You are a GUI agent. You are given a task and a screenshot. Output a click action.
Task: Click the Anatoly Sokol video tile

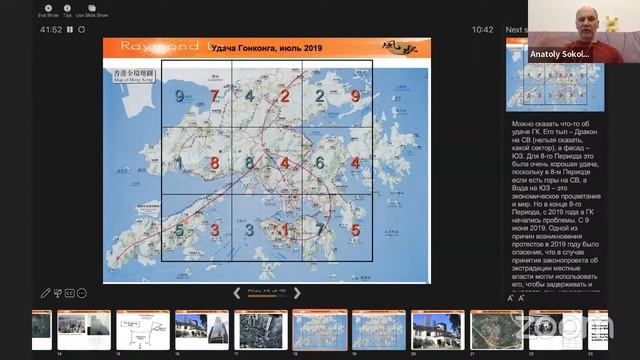coord(584,31)
